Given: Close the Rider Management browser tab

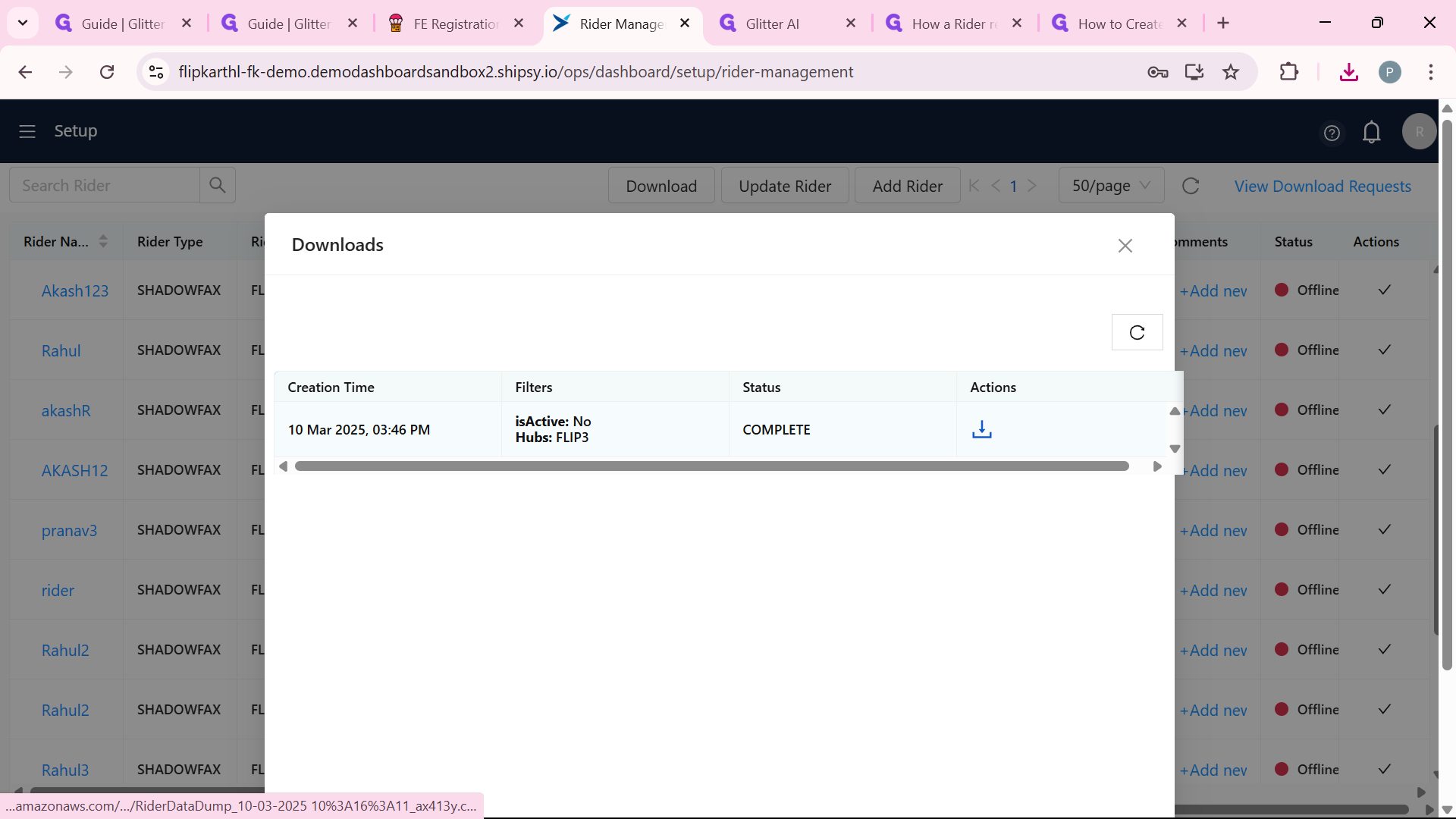Looking at the screenshot, I should click(x=685, y=24).
